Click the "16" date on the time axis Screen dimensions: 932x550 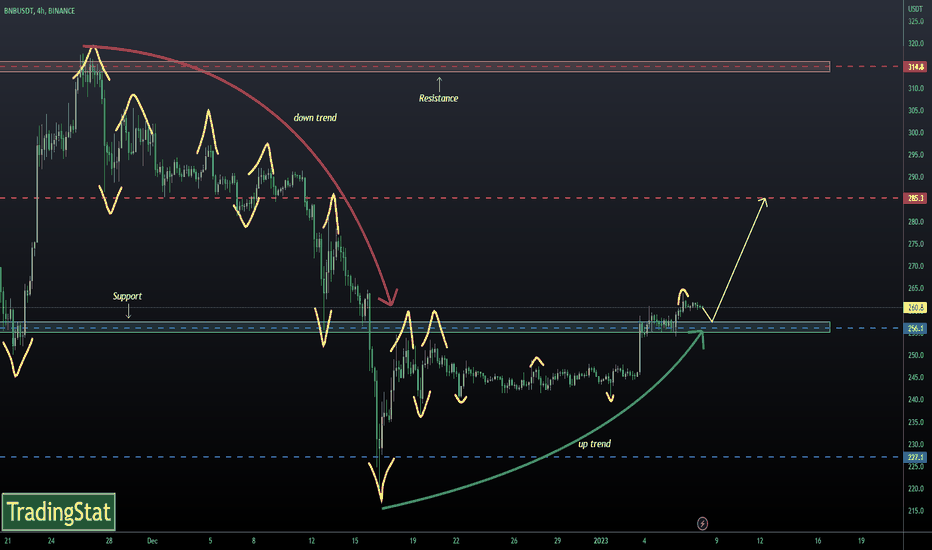tap(818, 541)
